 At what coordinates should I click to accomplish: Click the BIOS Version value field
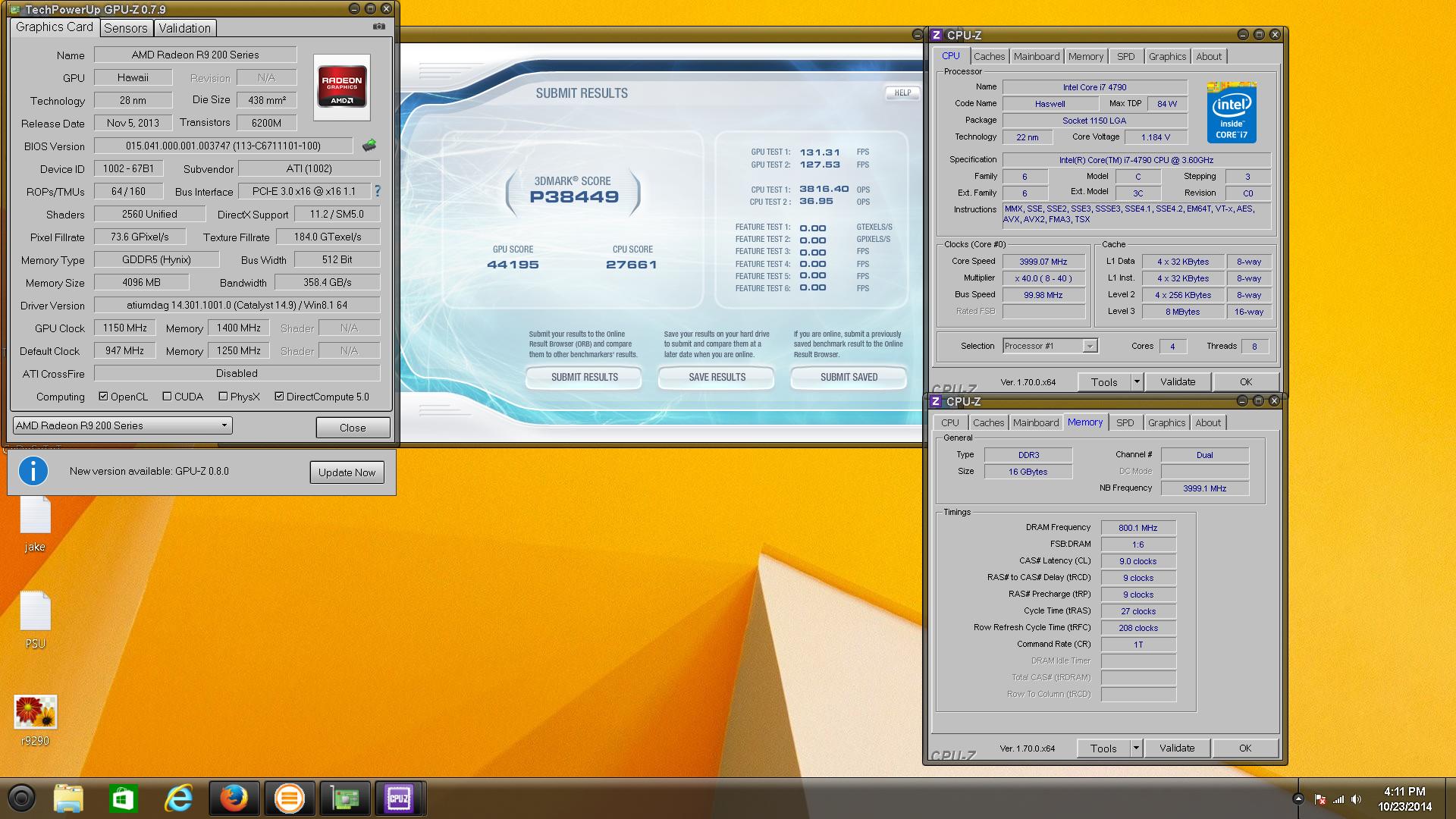[223, 146]
